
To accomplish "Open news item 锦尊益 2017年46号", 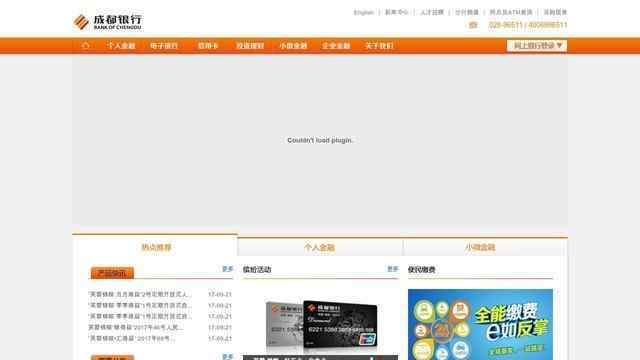I will point(136,327).
